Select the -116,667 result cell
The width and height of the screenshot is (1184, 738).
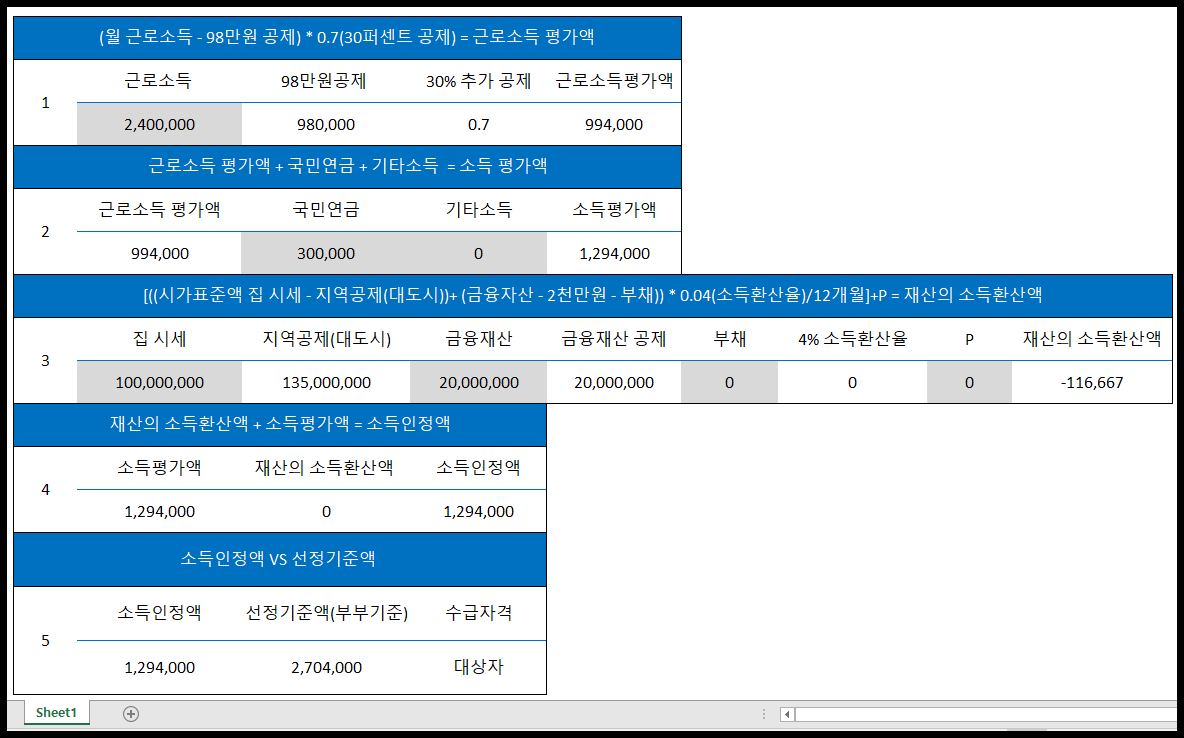tap(1092, 383)
